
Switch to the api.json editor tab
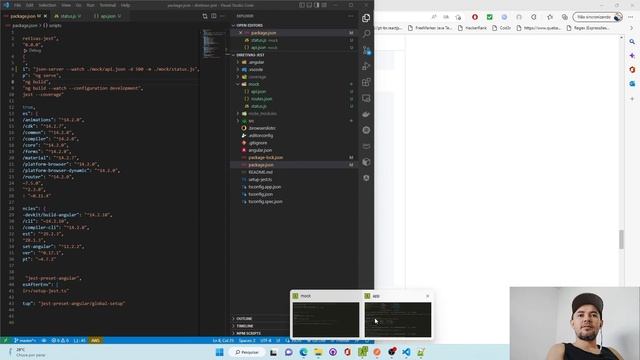[x=108, y=16]
